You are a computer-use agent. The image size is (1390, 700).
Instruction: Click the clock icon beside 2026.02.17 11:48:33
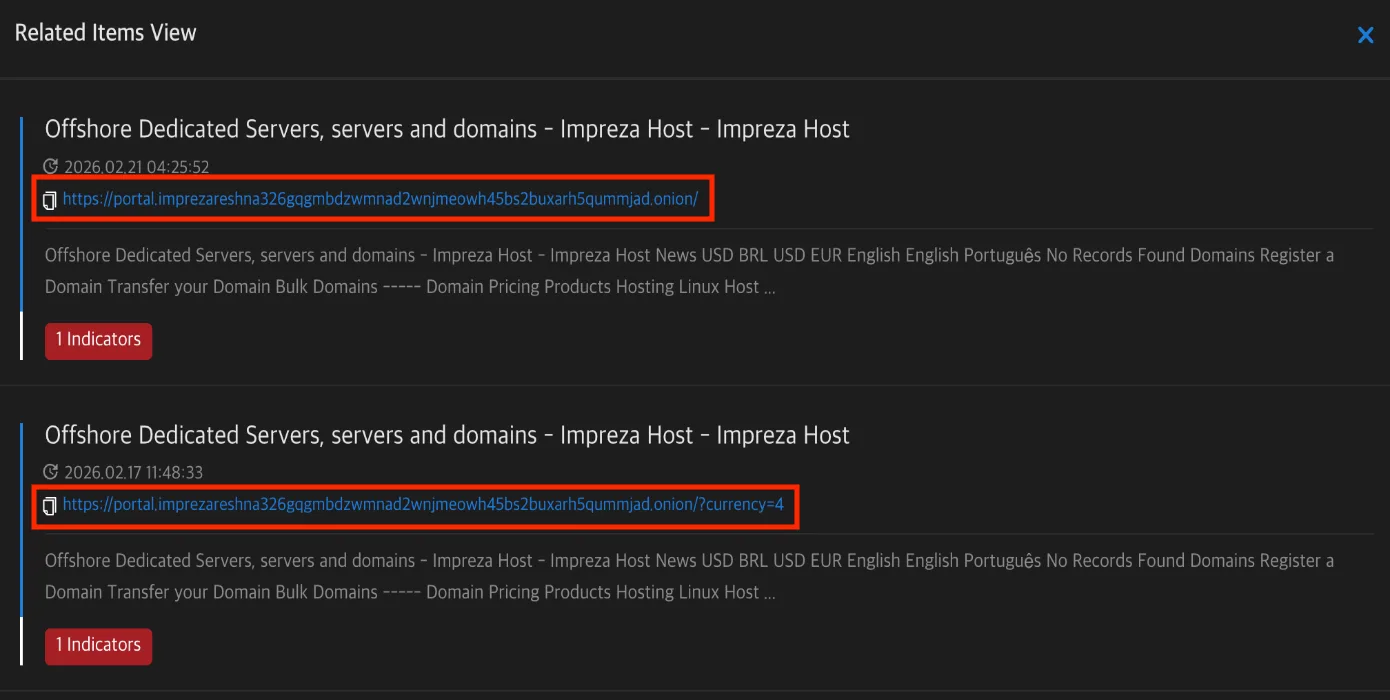51,472
